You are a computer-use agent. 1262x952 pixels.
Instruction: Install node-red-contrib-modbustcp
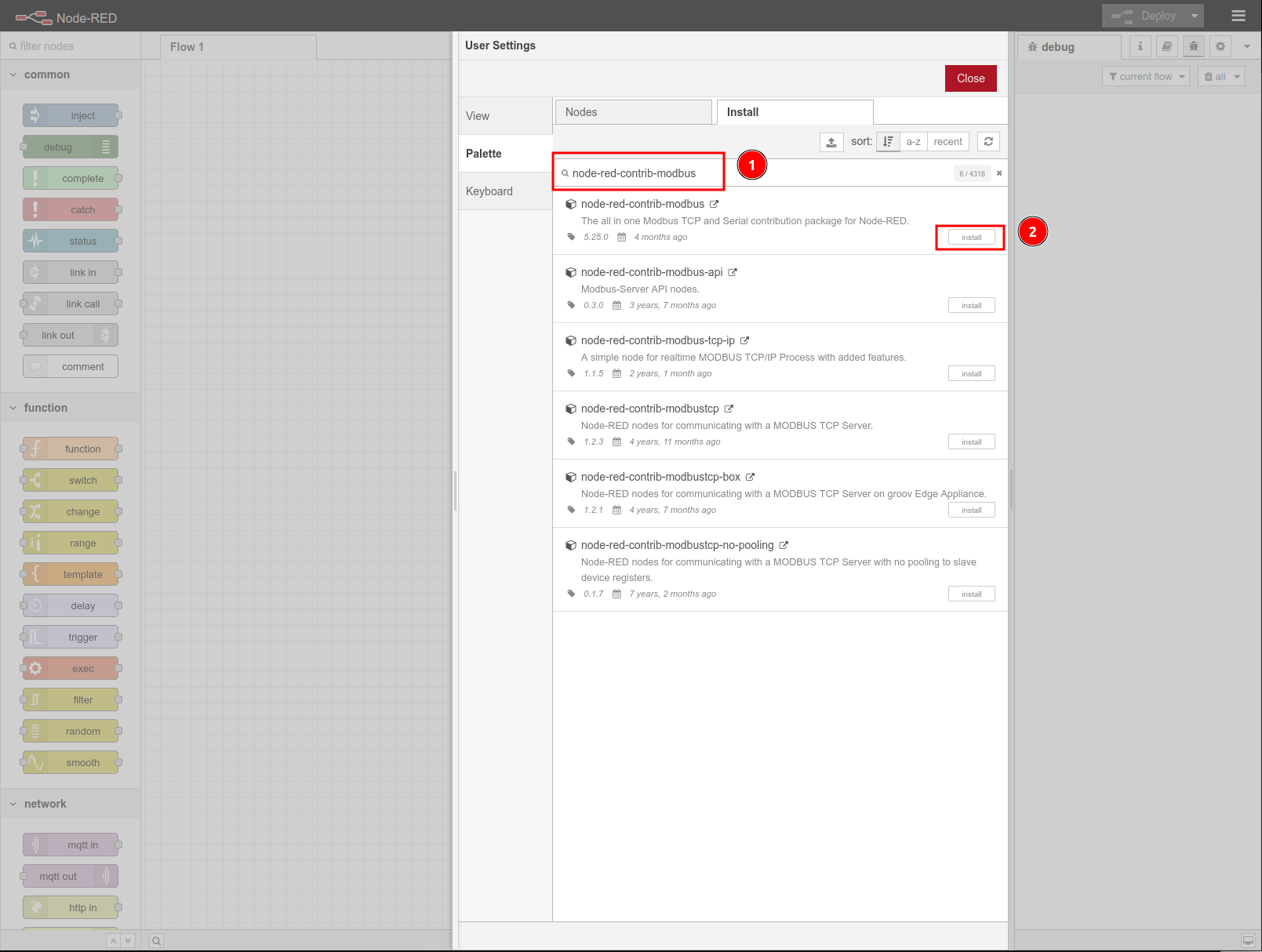[x=971, y=442]
